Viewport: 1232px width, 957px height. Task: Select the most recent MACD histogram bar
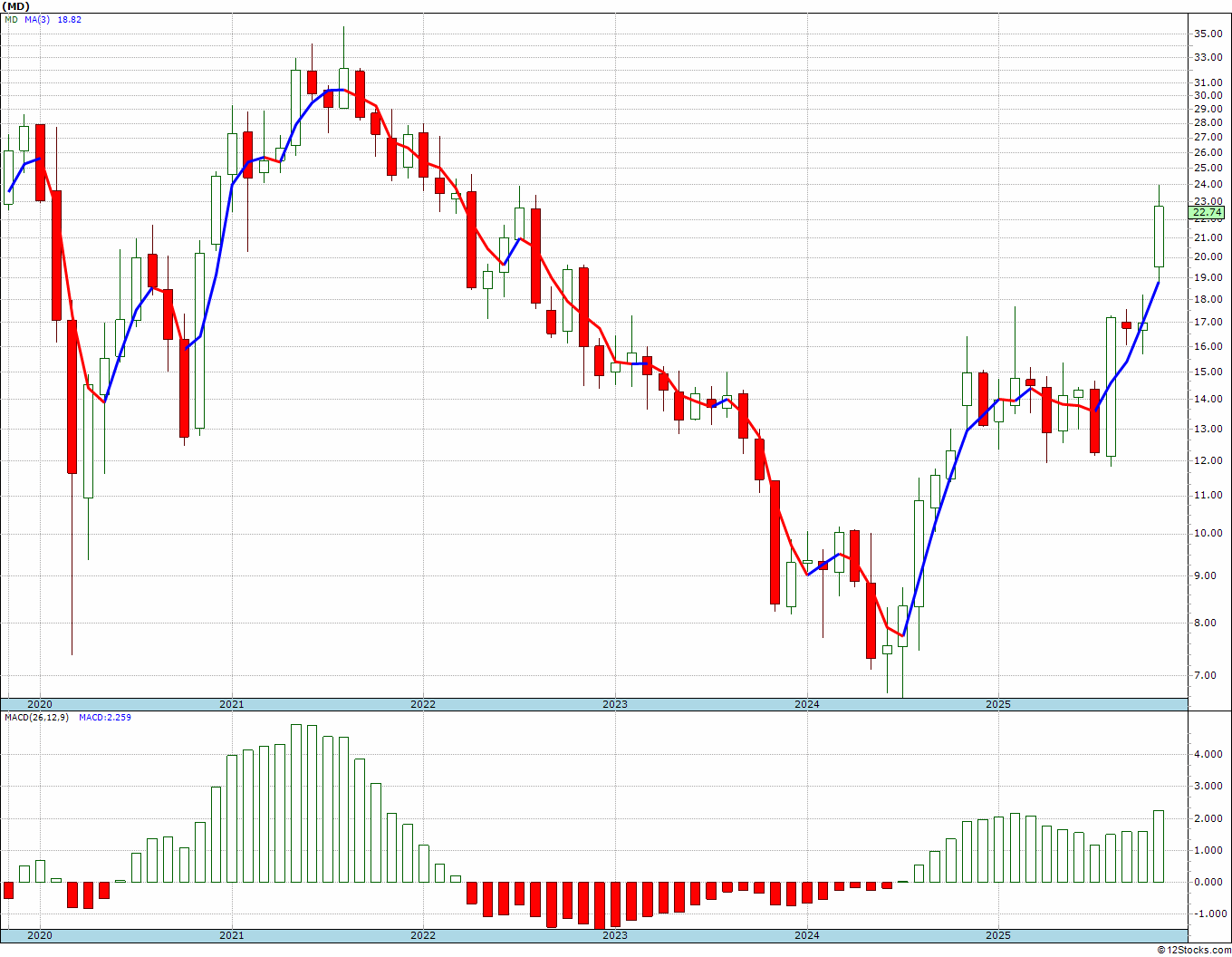coord(1159,846)
